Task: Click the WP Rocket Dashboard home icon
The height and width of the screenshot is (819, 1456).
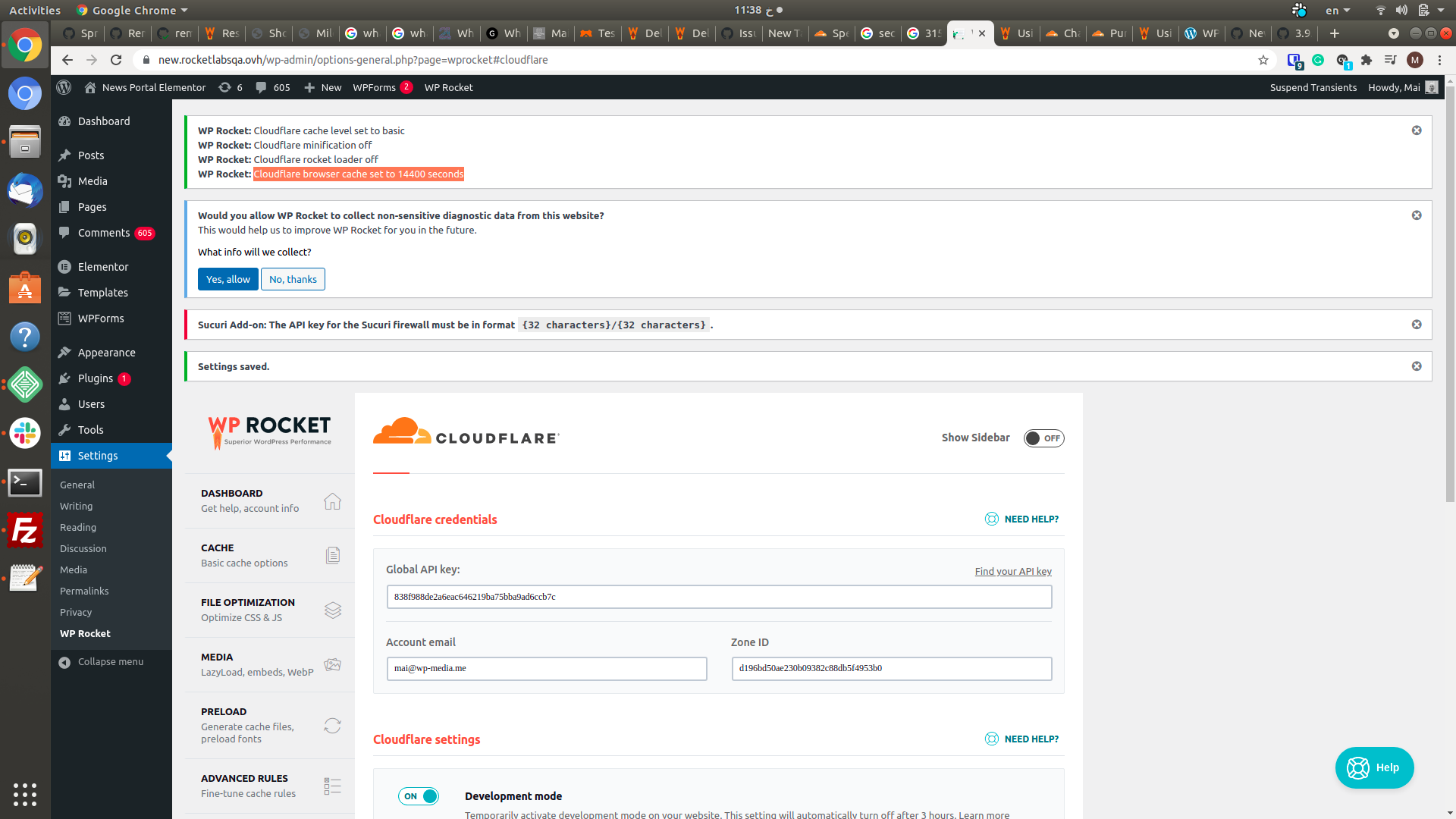Action: 332,501
